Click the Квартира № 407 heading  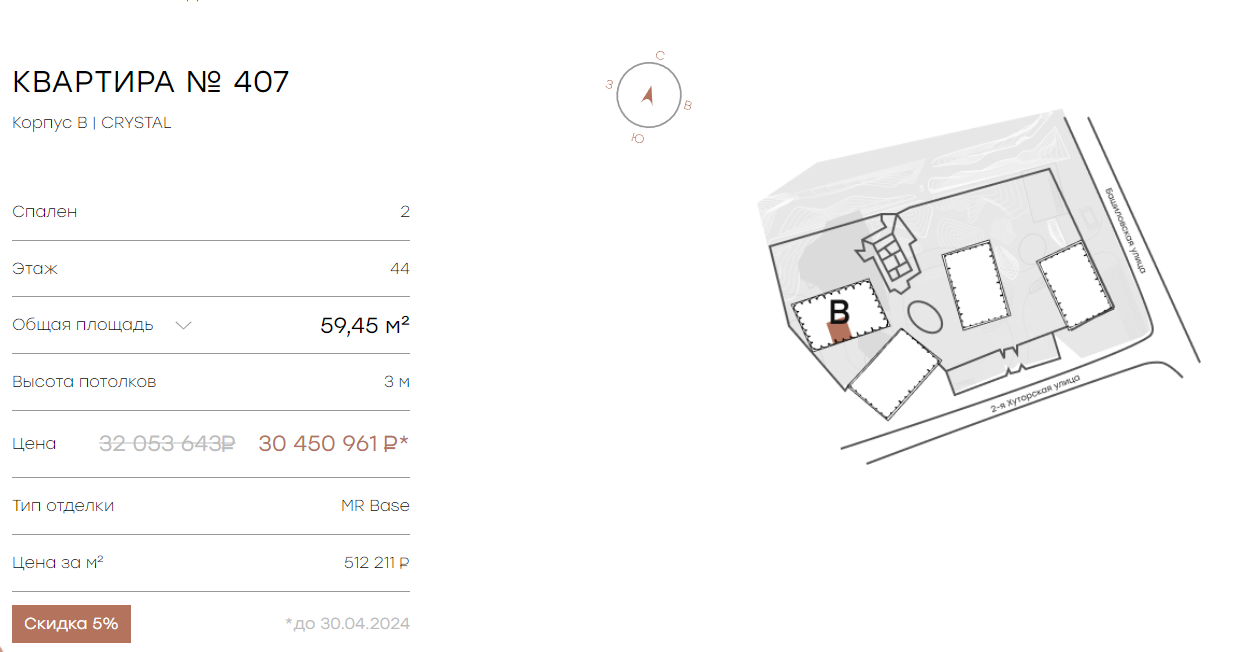click(x=151, y=82)
